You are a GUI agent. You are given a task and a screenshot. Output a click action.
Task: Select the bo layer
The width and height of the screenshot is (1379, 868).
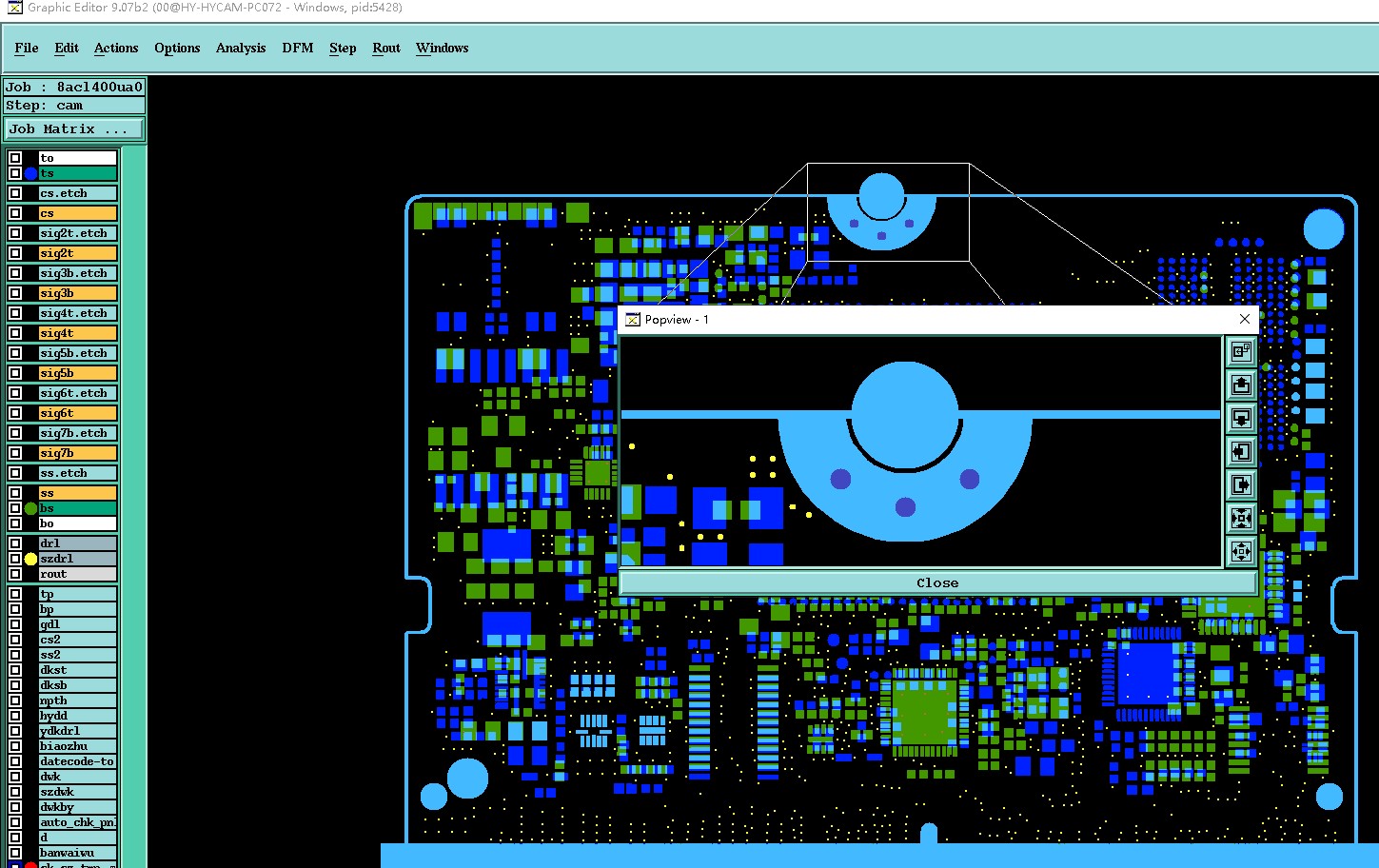78,523
